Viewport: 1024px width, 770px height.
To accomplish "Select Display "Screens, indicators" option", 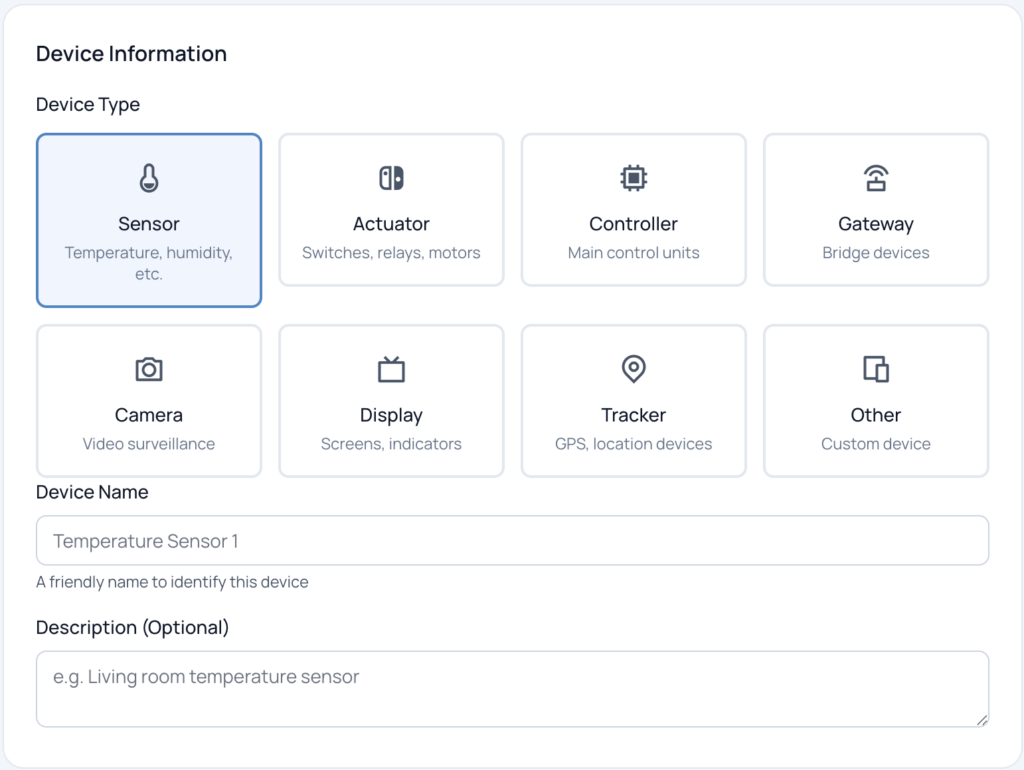I will pyautogui.click(x=391, y=444).
